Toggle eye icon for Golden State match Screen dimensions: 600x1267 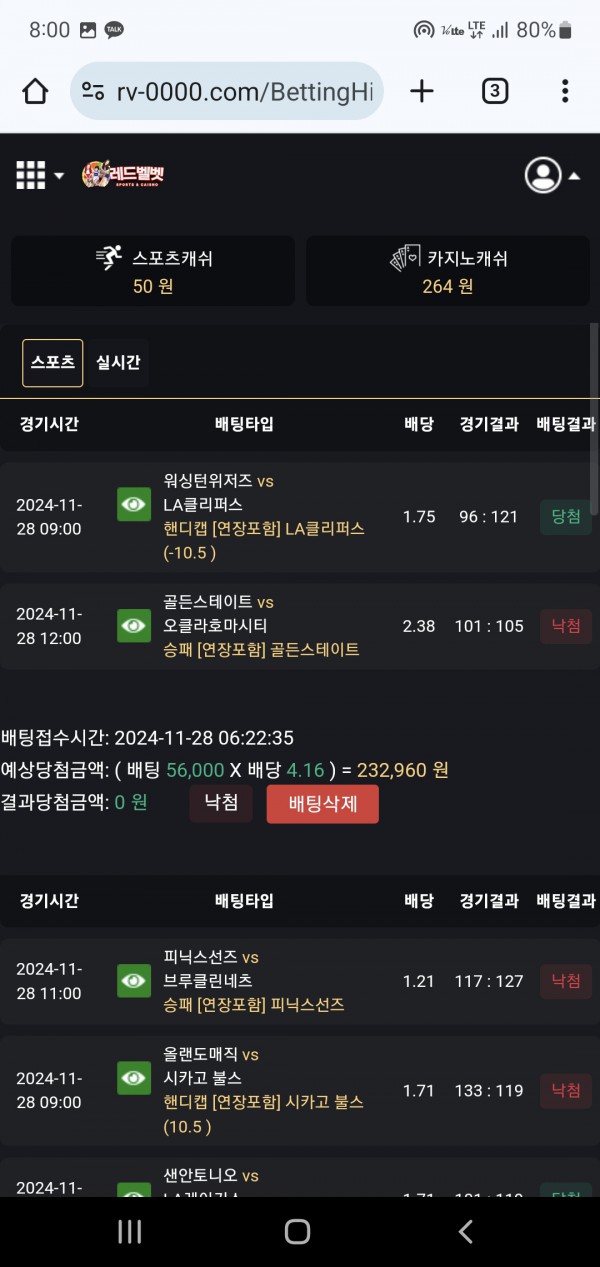click(134, 626)
